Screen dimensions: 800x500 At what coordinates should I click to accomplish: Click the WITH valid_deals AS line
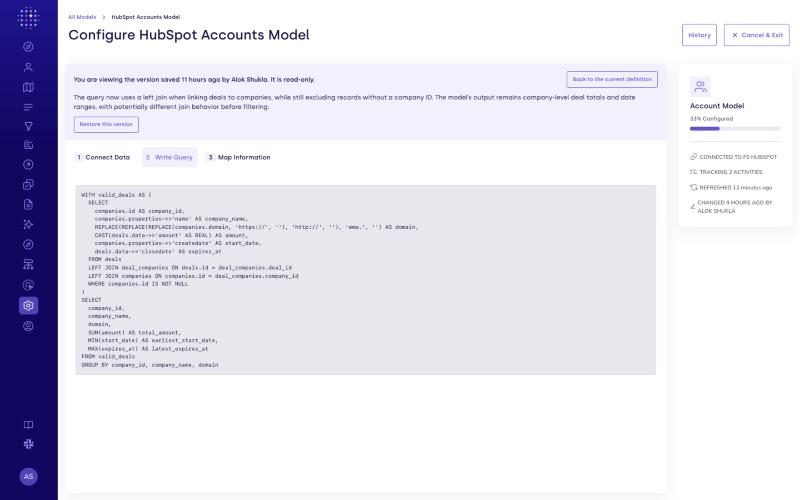click(x=116, y=195)
